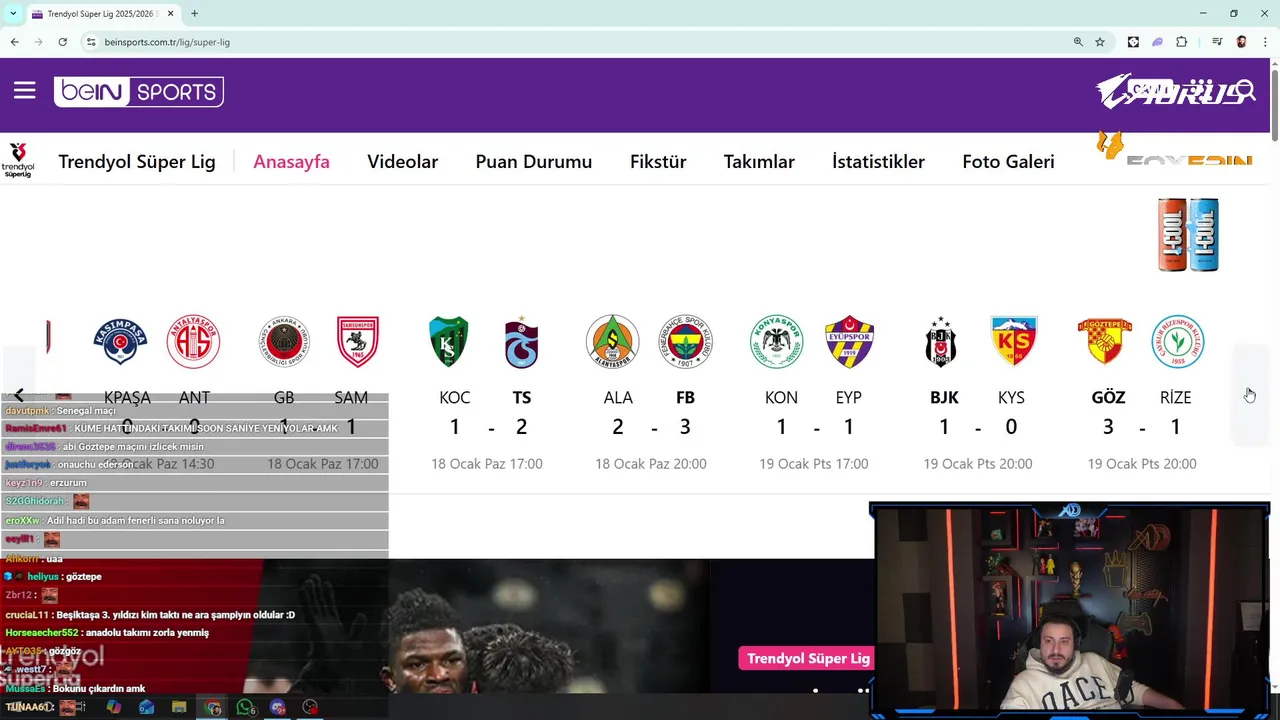Click the Trendyol Süper Lig league logo
The height and width of the screenshot is (720, 1280).
click(18, 160)
